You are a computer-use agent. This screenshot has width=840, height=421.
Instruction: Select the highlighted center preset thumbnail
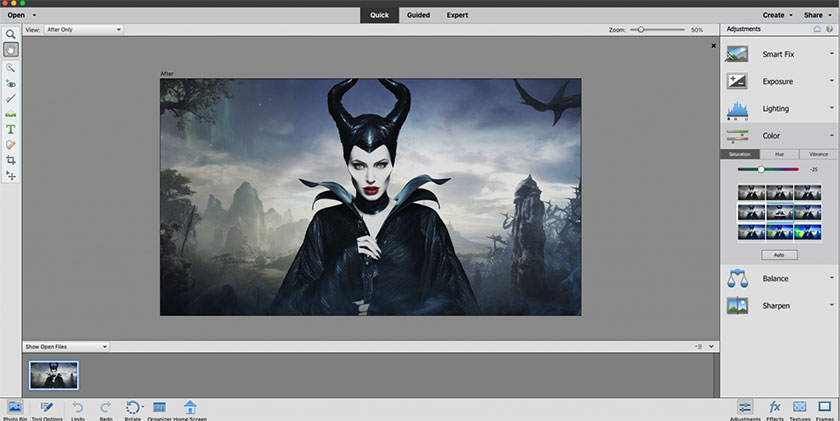[x=779, y=212]
